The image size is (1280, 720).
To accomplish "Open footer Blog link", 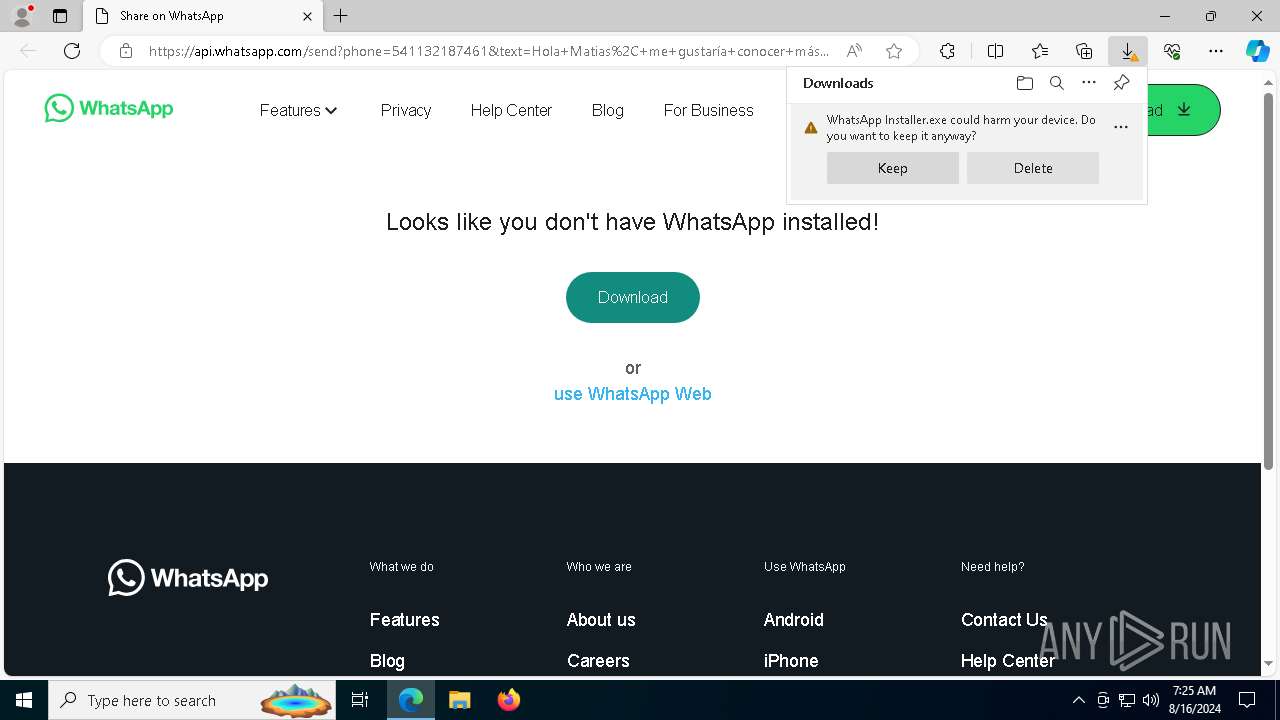I will coord(387,661).
